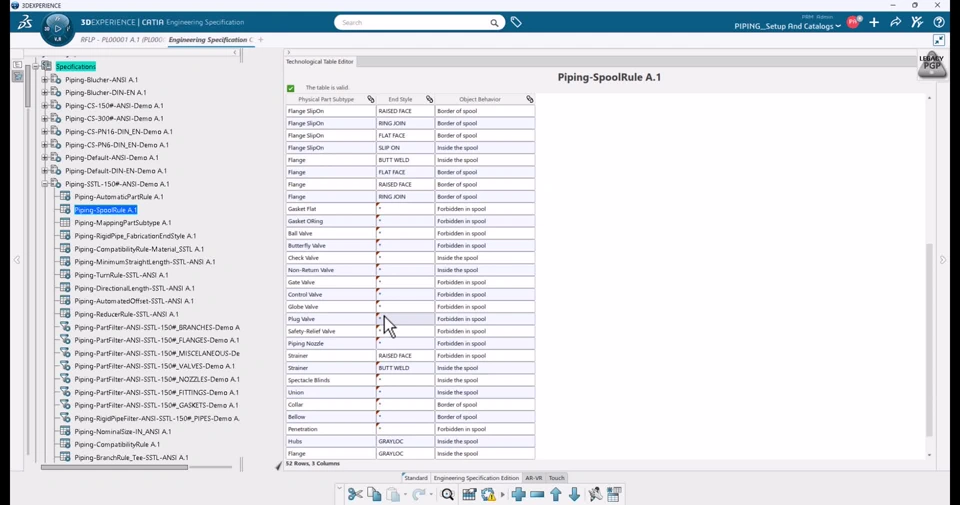Expand Piping-Blucher-ANSI A.1 node
Image resolution: width=960 pixels, height=505 pixels.
point(45,80)
